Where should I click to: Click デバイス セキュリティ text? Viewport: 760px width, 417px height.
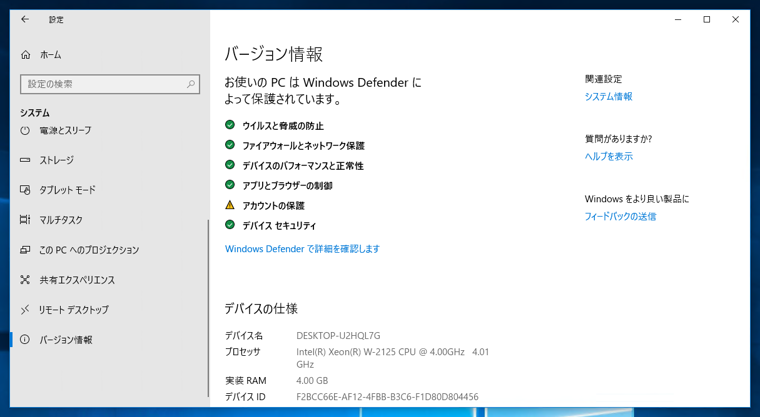tap(279, 225)
